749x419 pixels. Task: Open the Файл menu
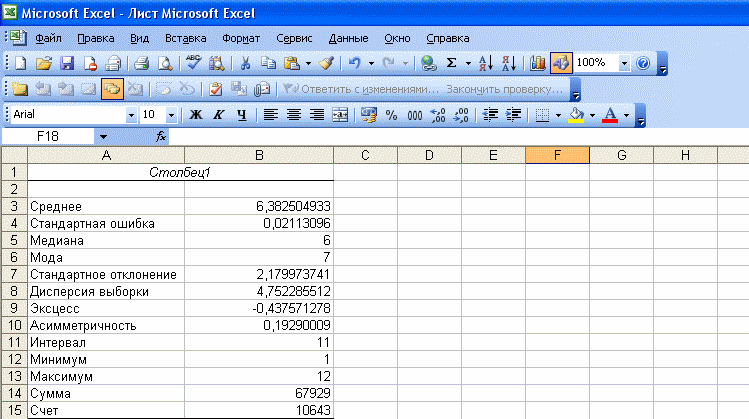48,38
